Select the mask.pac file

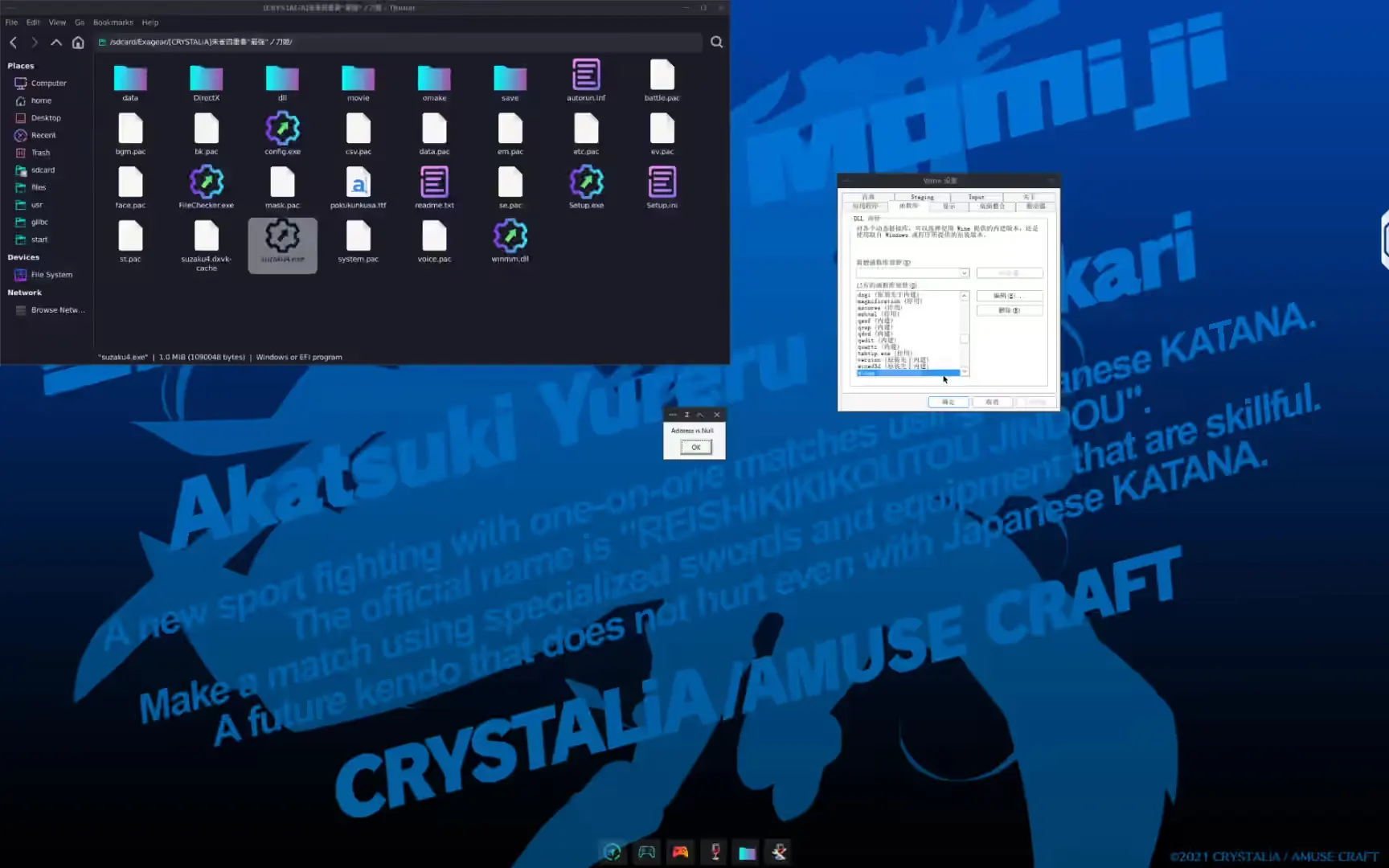click(x=282, y=187)
